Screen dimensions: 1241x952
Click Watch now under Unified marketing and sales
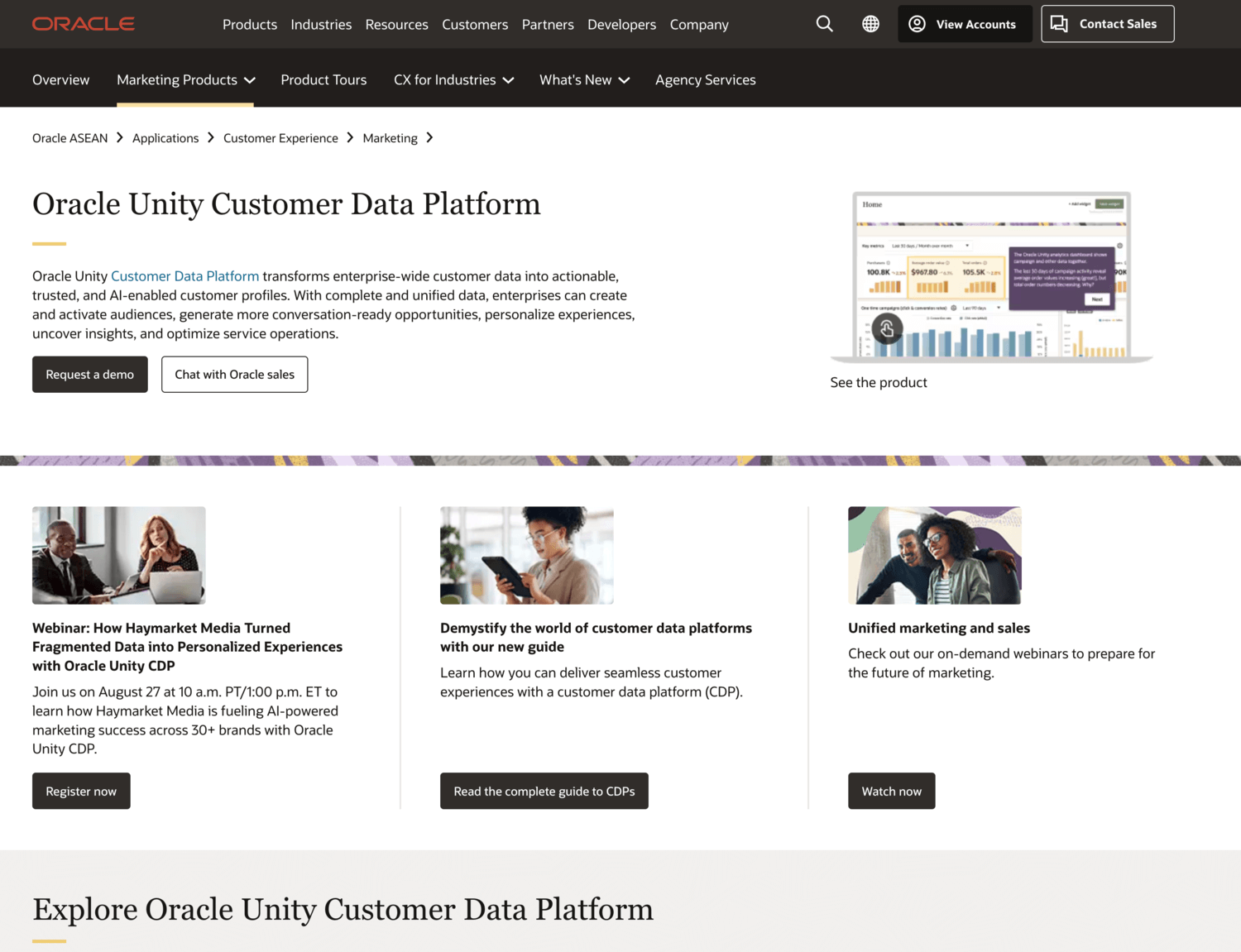[891, 791]
